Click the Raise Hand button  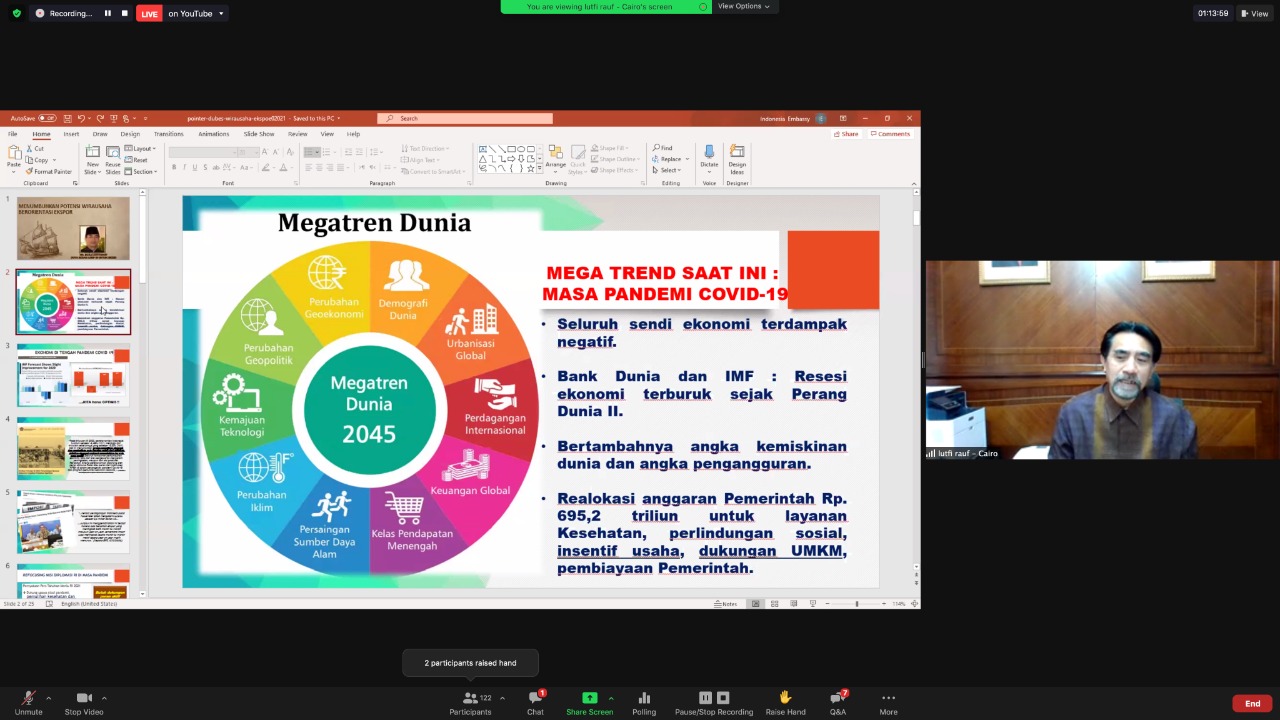click(785, 702)
